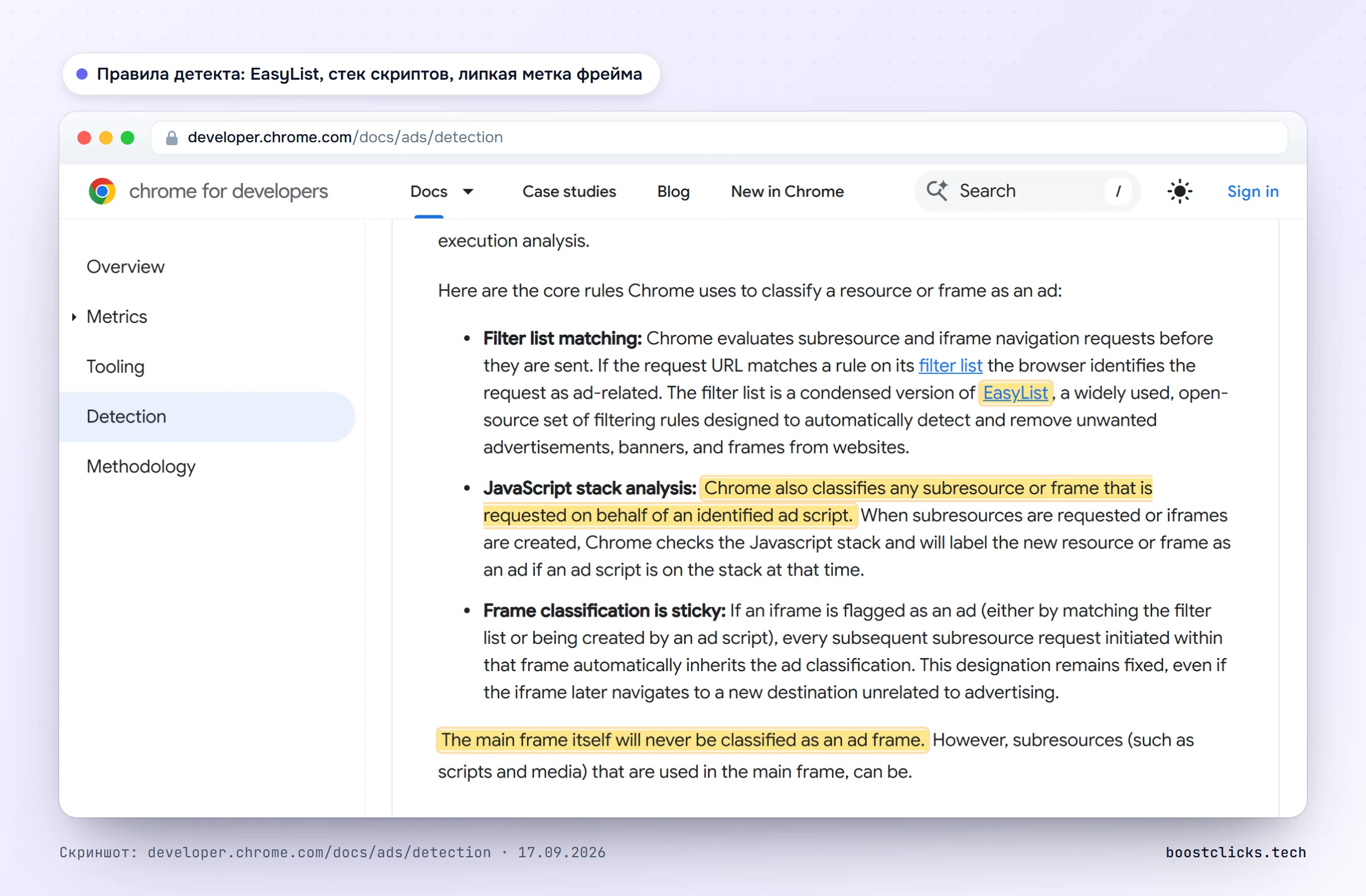The height and width of the screenshot is (896, 1366).
Task: Click the red close window button
Action: 84,138
